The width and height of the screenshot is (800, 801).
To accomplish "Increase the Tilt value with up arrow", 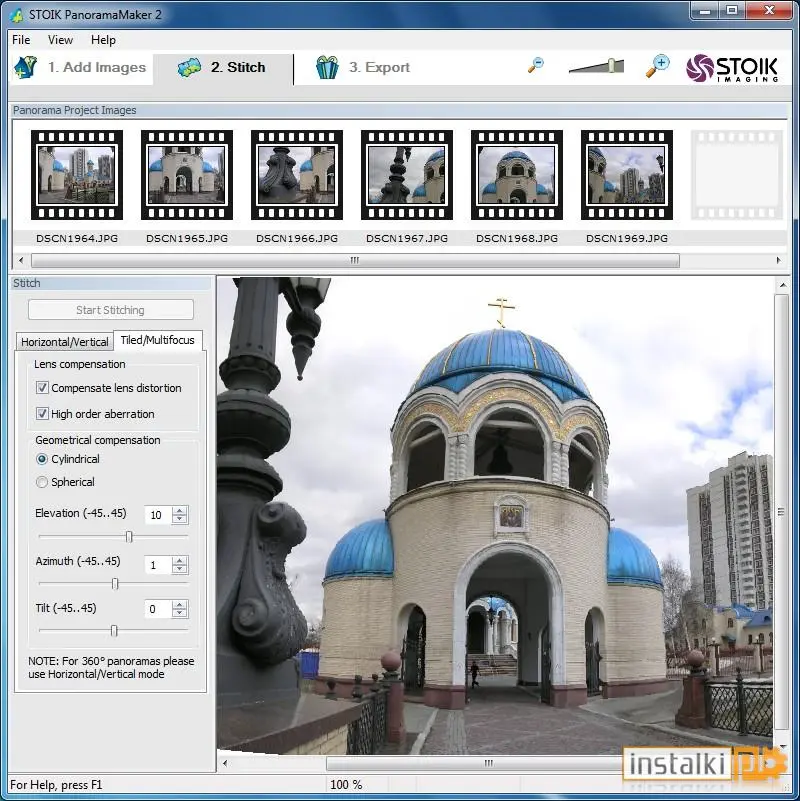I will (179, 605).
